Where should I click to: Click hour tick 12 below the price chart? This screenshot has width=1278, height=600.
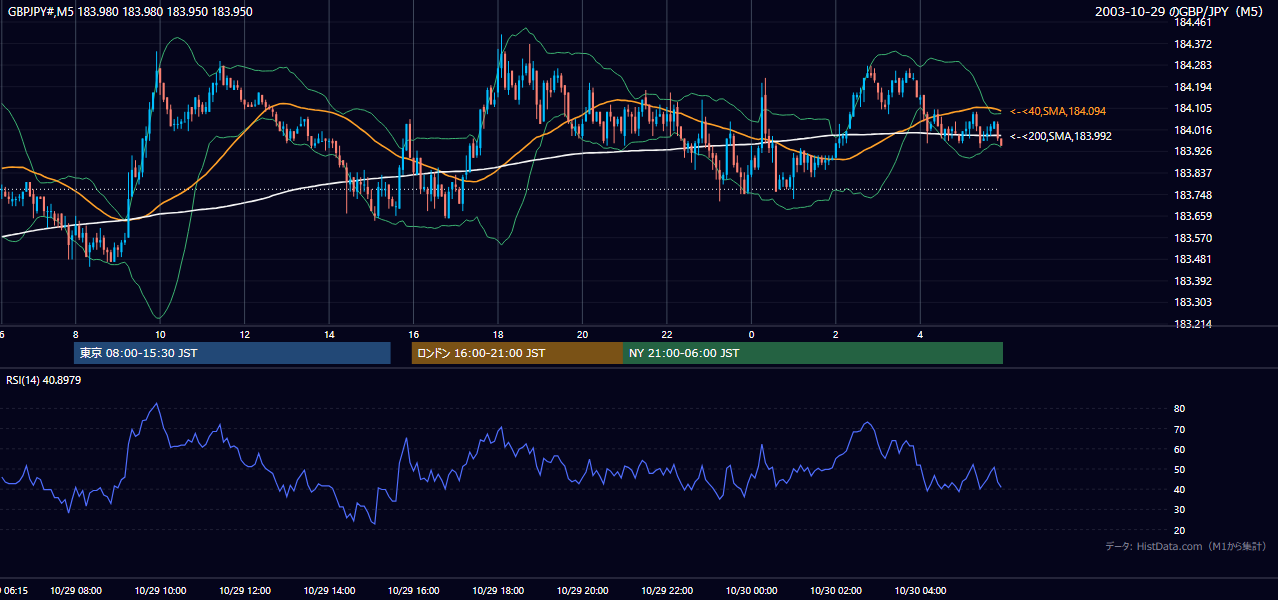click(x=244, y=334)
